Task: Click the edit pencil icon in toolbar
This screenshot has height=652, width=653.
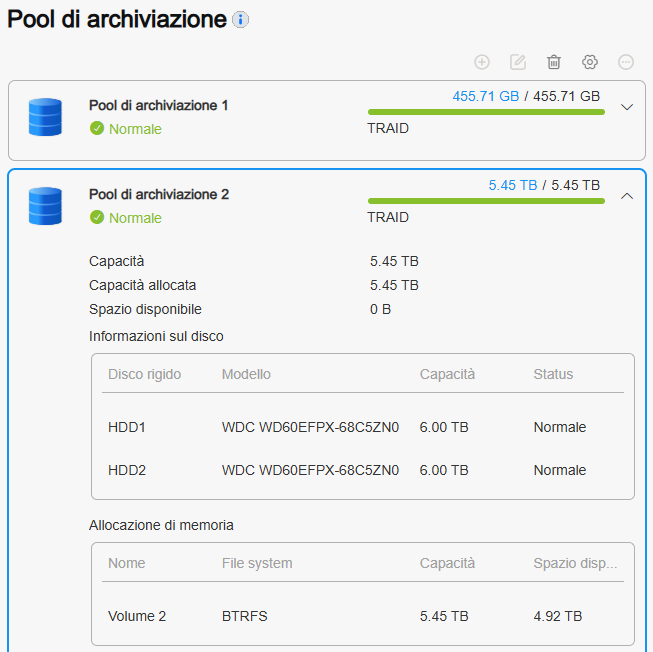Action: (x=518, y=62)
